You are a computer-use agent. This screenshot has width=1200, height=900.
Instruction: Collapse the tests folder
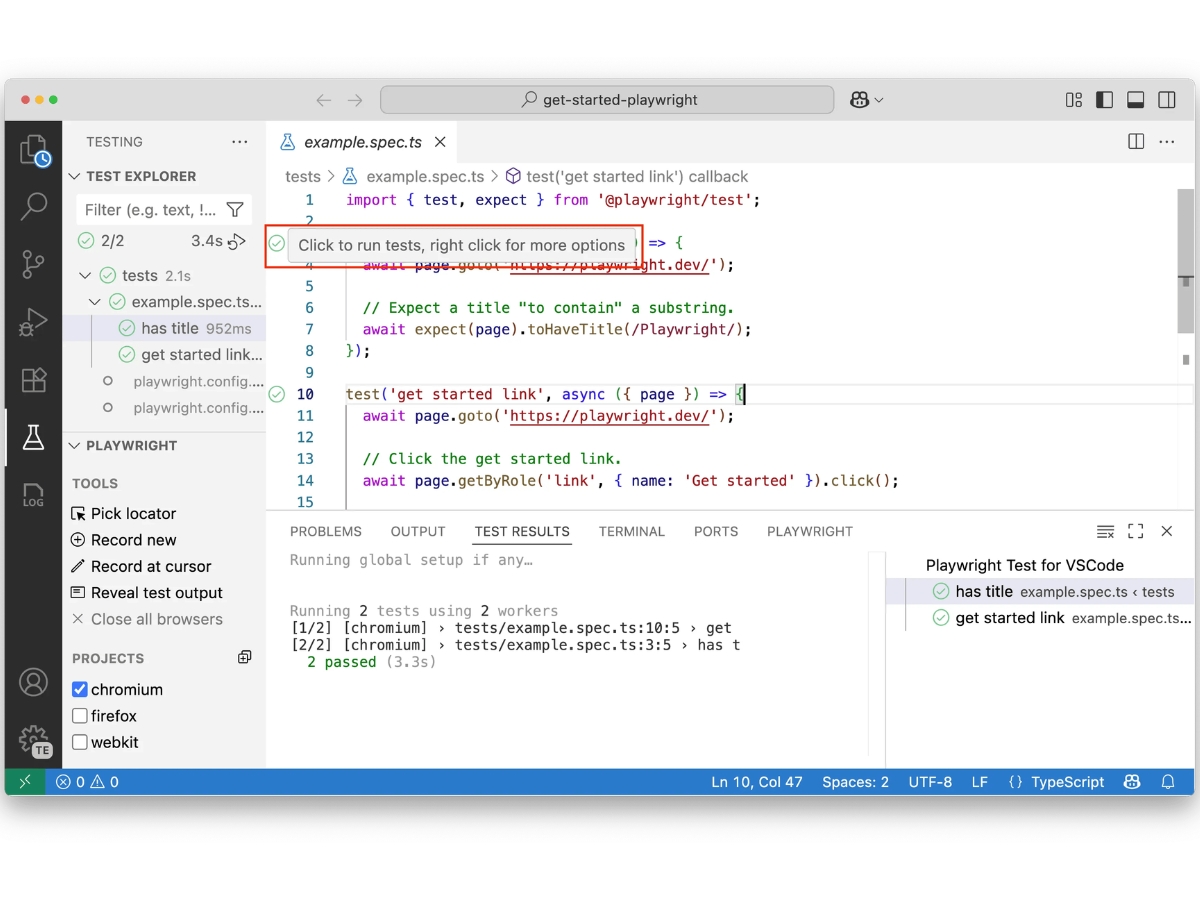pos(85,275)
